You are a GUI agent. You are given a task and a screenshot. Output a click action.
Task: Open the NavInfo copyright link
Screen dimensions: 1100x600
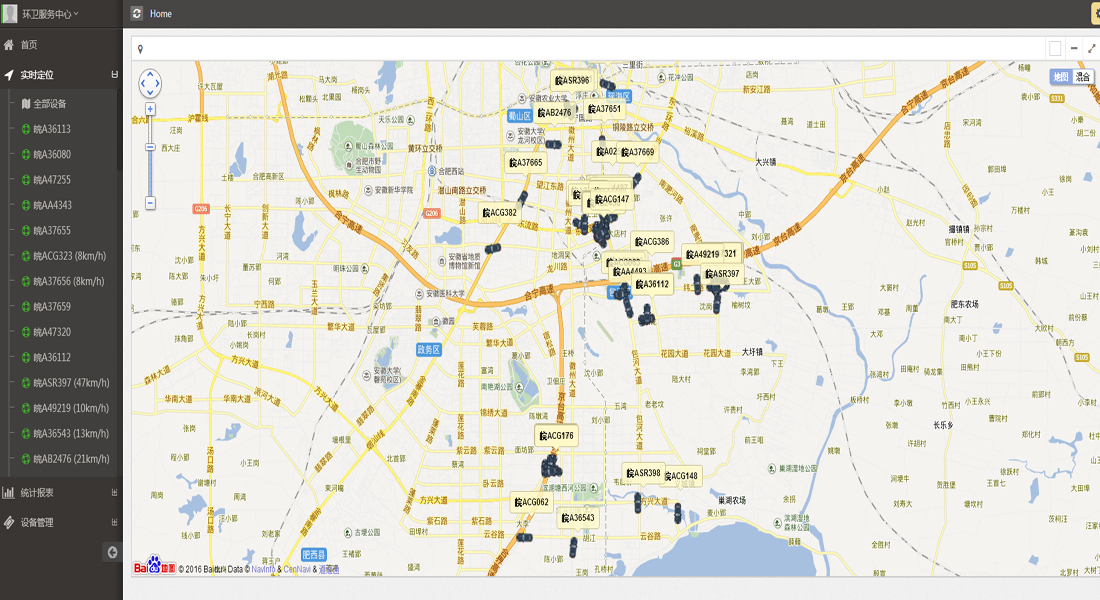point(263,569)
